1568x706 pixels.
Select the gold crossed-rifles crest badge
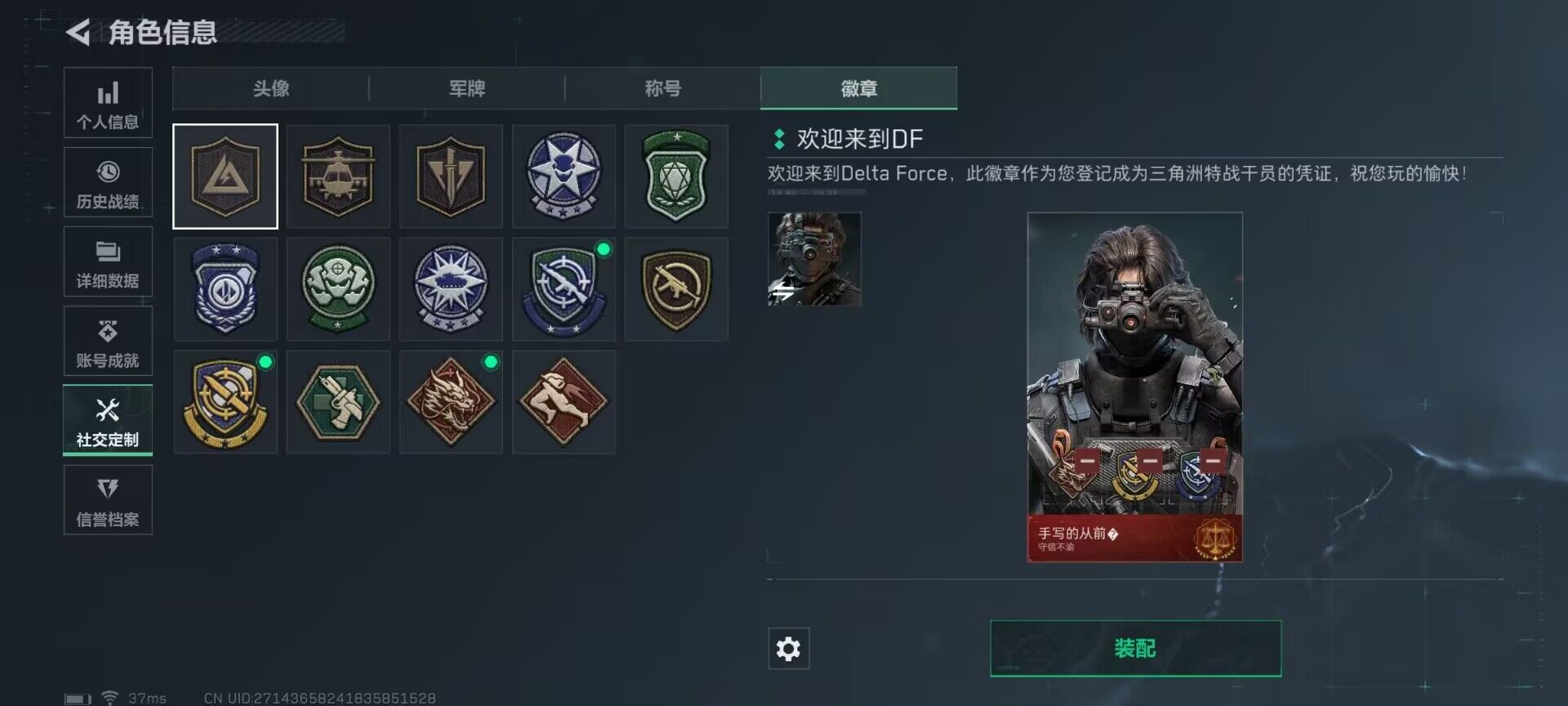(x=225, y=402)
